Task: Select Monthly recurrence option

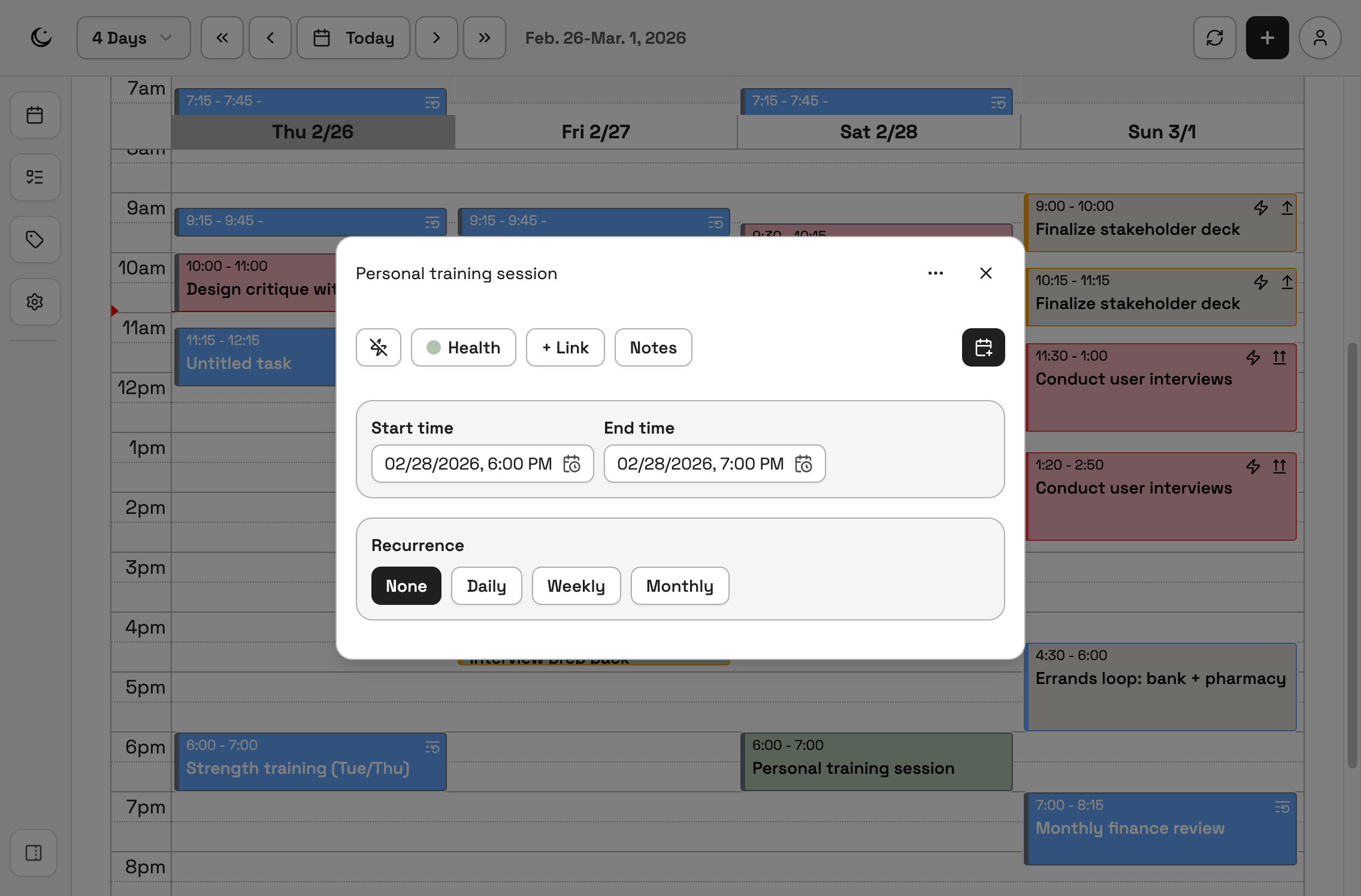Action: pos(679,586)
